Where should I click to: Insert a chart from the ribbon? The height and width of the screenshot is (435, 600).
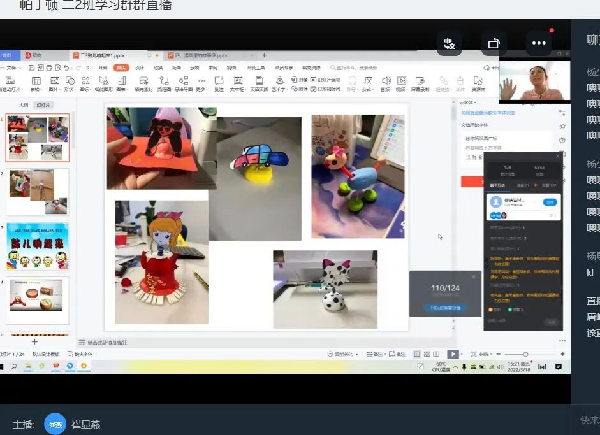point(122,83)
